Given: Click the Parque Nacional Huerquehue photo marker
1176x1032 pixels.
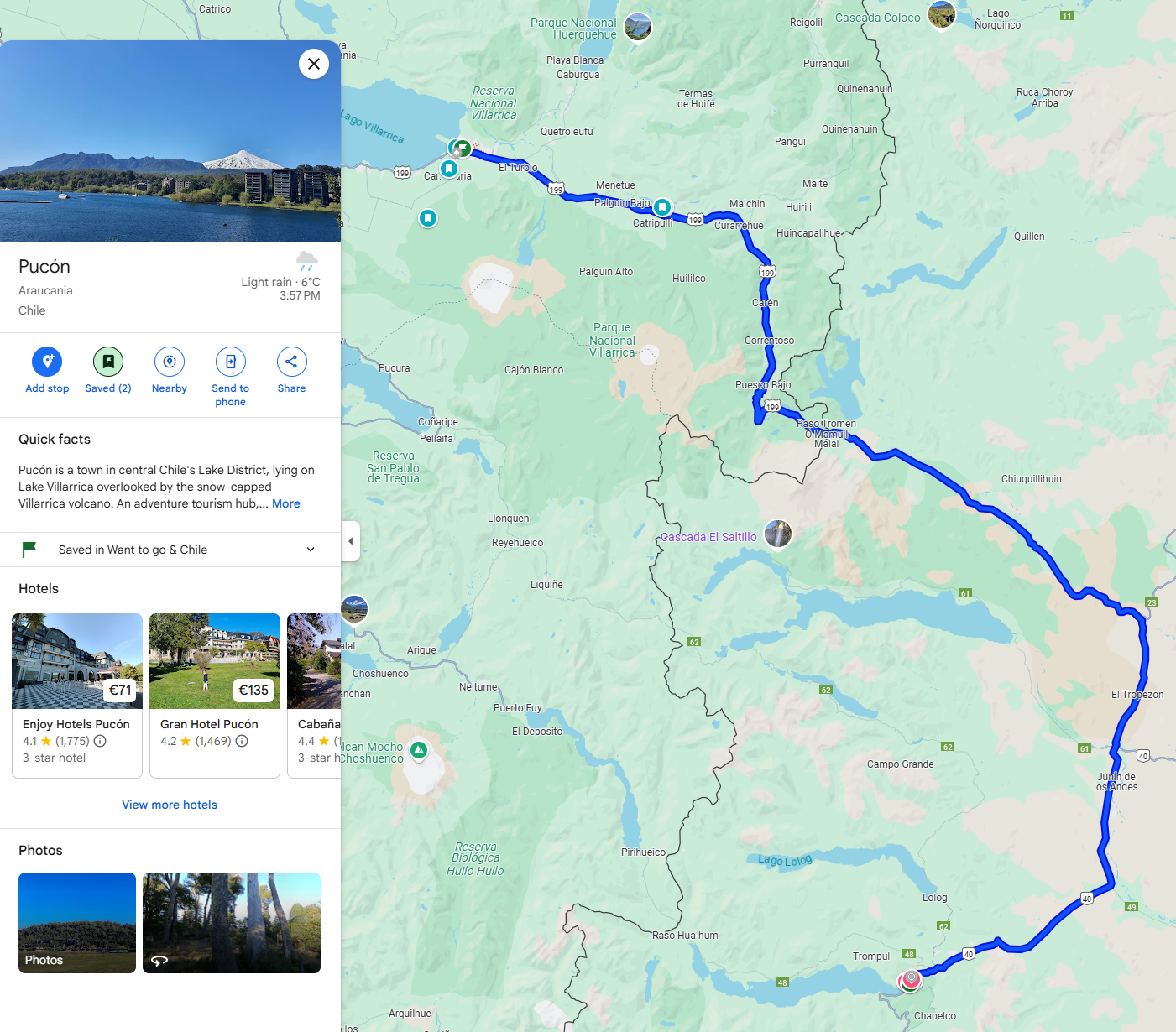Looking at the screenshot, I should (x=638, y=27).
